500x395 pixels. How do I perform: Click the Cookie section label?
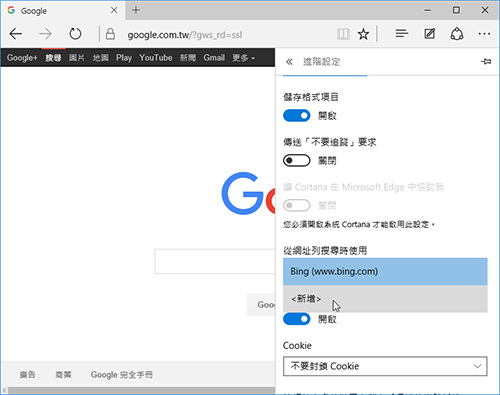point(297,346)
